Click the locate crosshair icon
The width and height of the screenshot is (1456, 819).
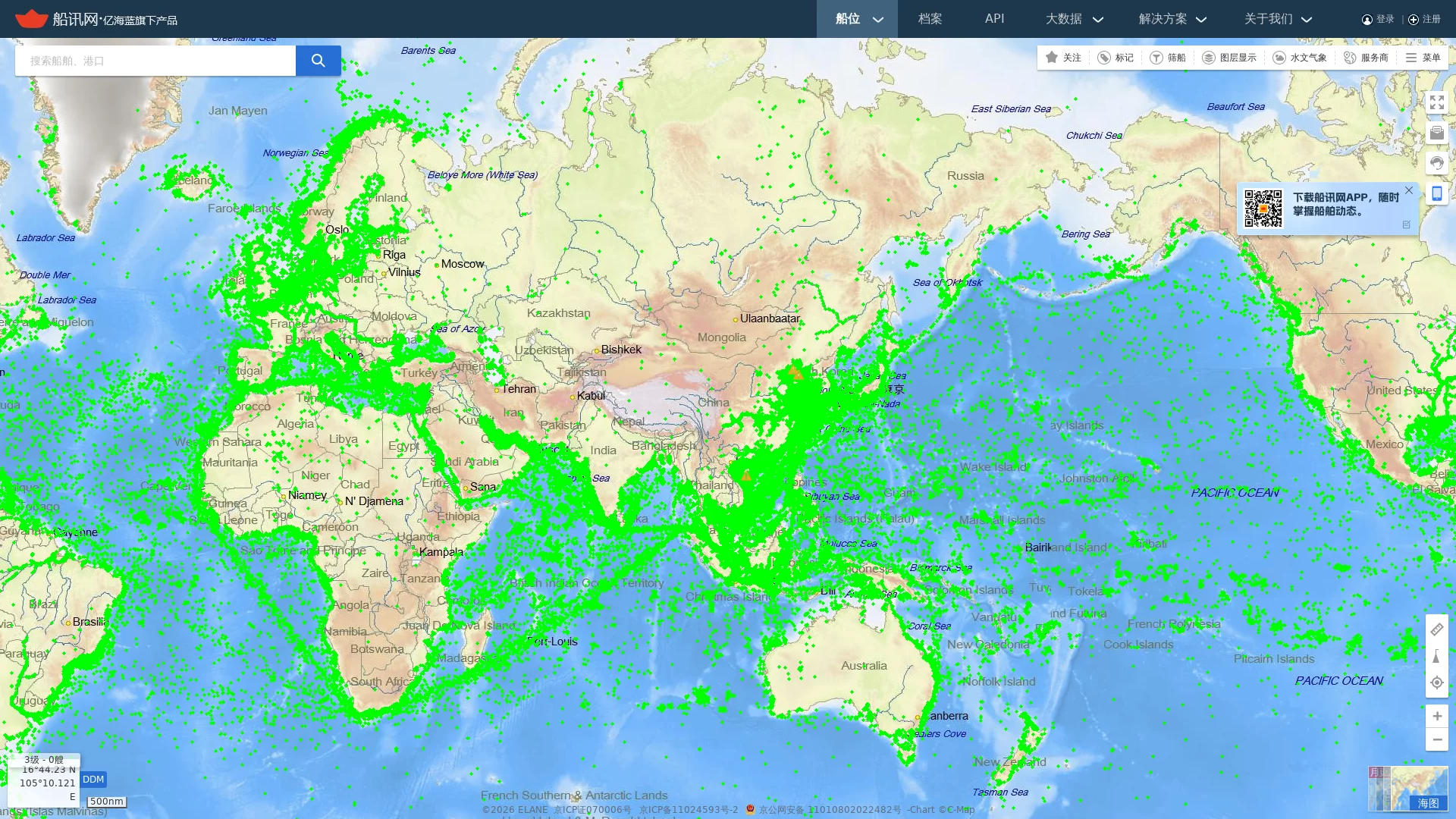1436,682
